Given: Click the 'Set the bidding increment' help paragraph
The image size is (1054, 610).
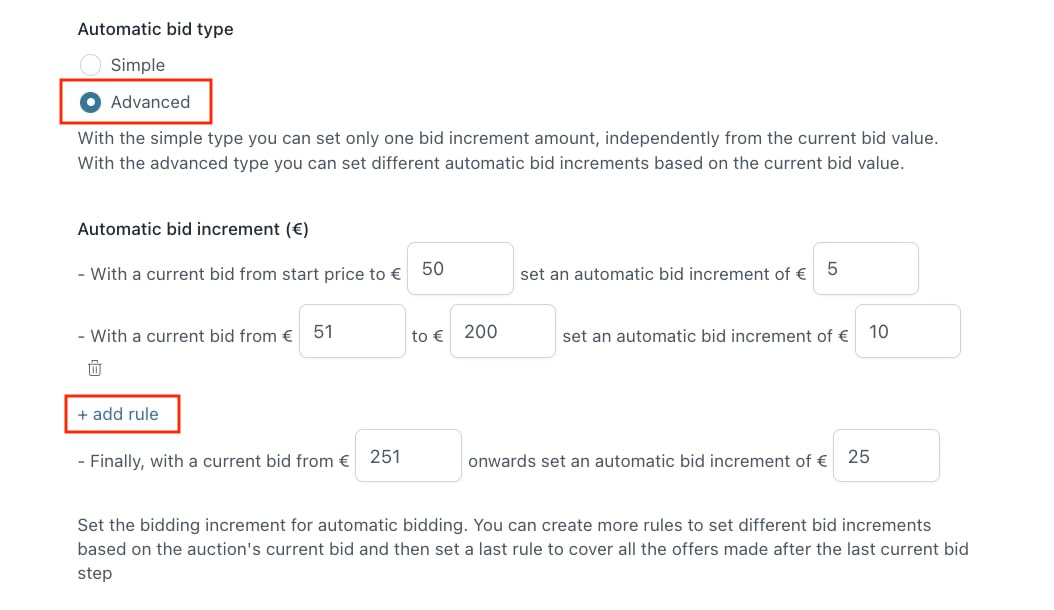Looking at the screenshot, I should tap(523, 549).
